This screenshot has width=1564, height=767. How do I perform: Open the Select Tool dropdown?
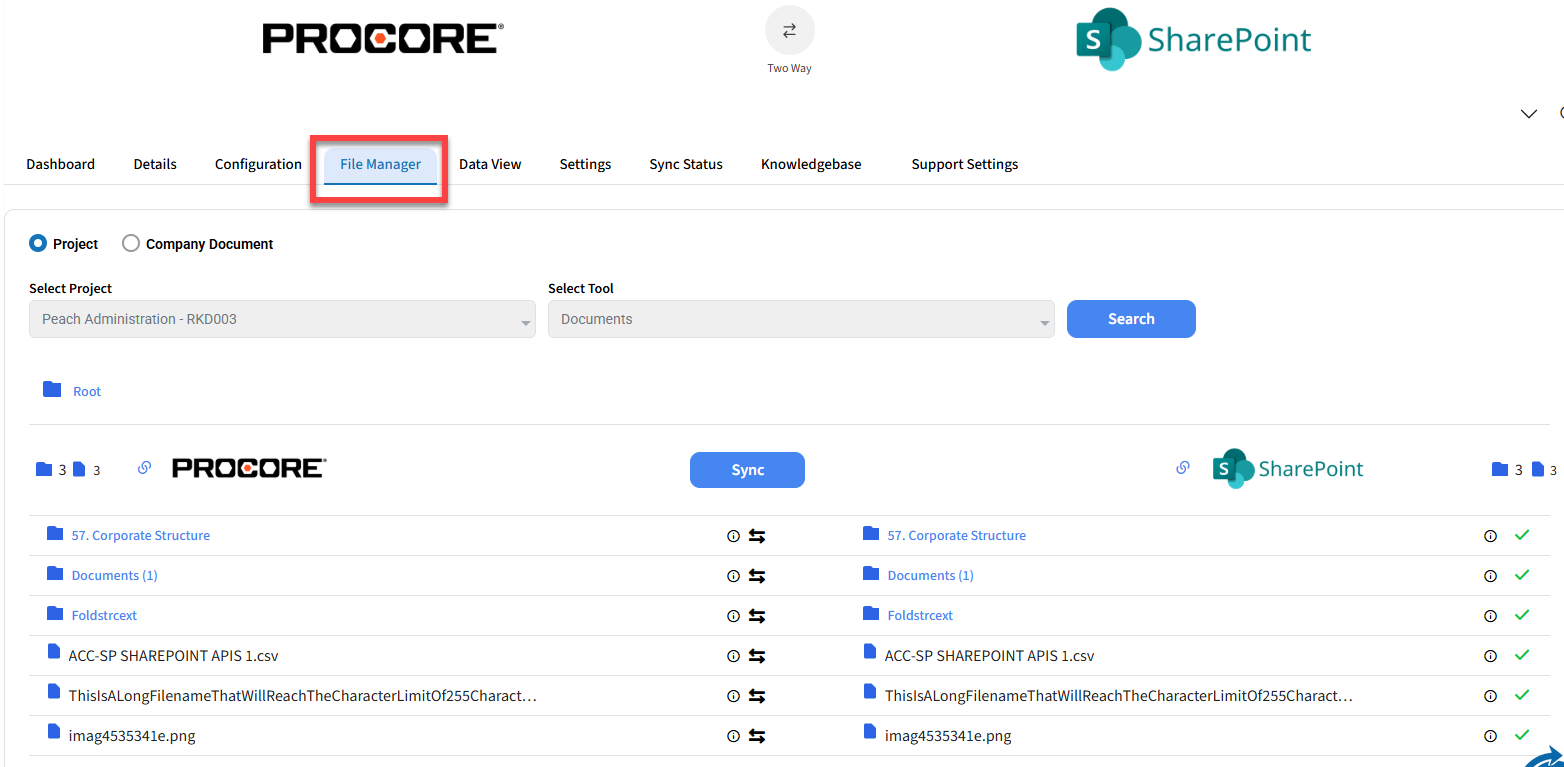(800, 319)
